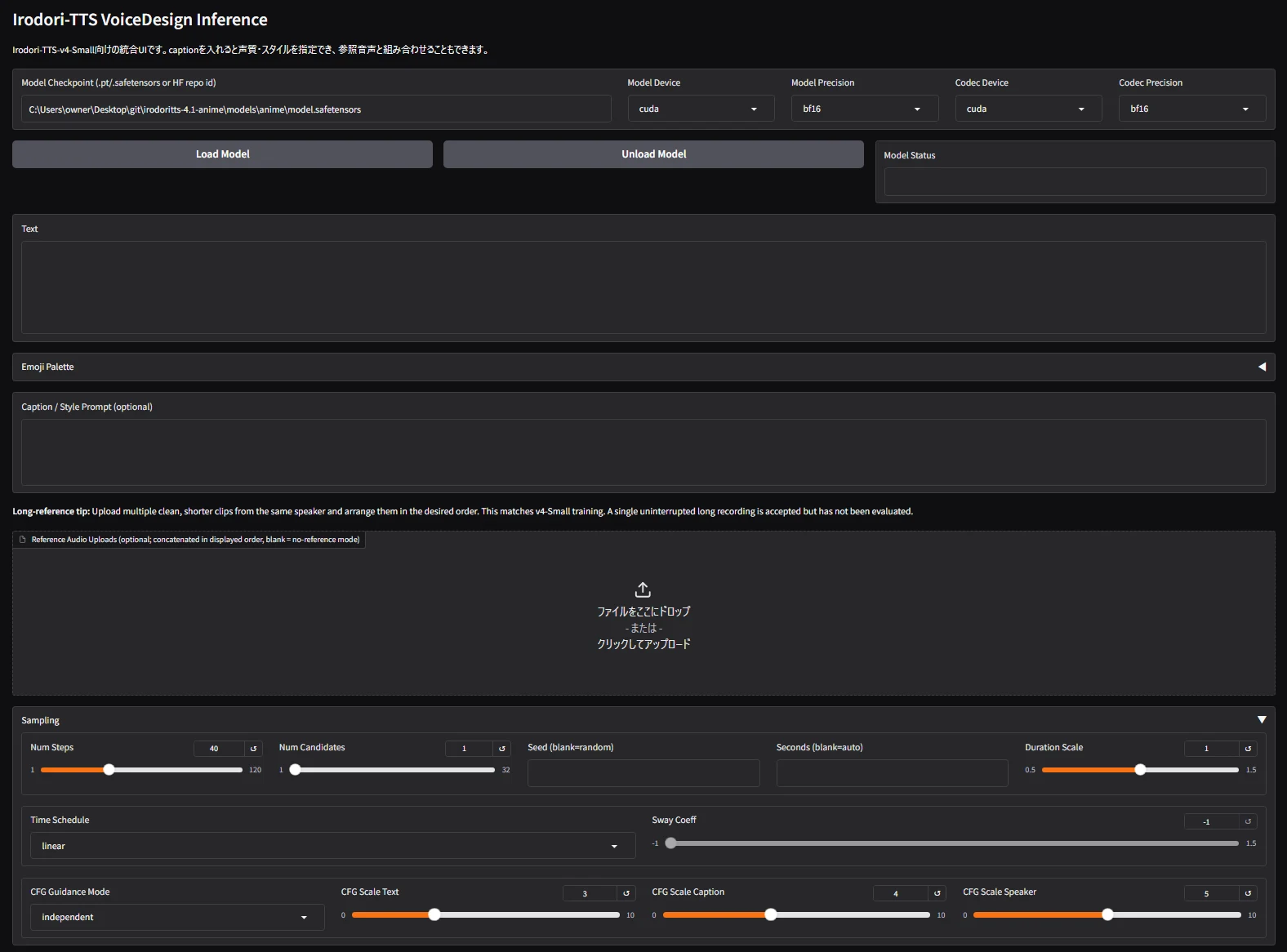Screen dimensions: 1287x952
Task: Reset the Duration Scale value
Action: click(x=1248, y=749)
